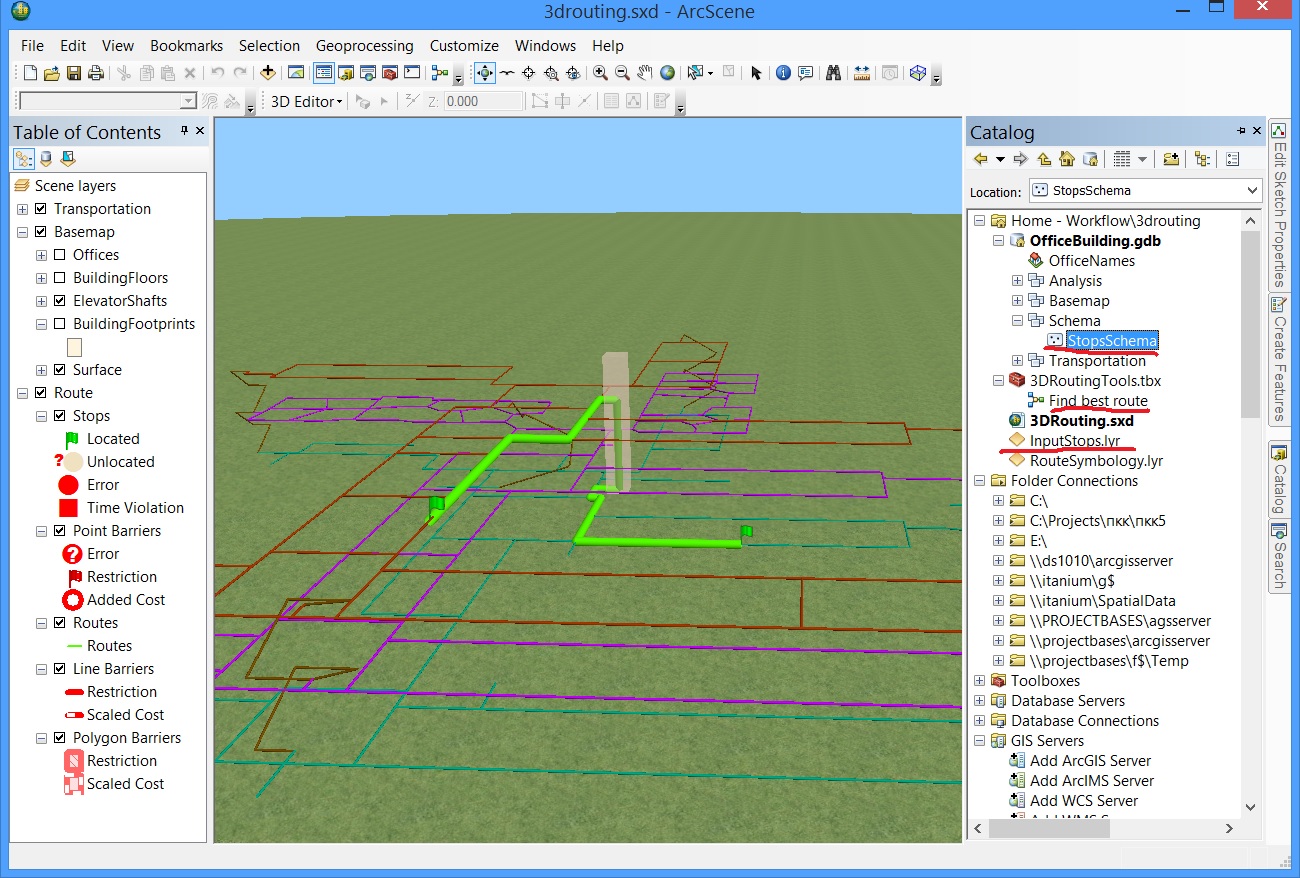Viewport: 1300px width, 878px height.
Task: Click the Connect To Folder icon
Action: [x=1171, y=159]
